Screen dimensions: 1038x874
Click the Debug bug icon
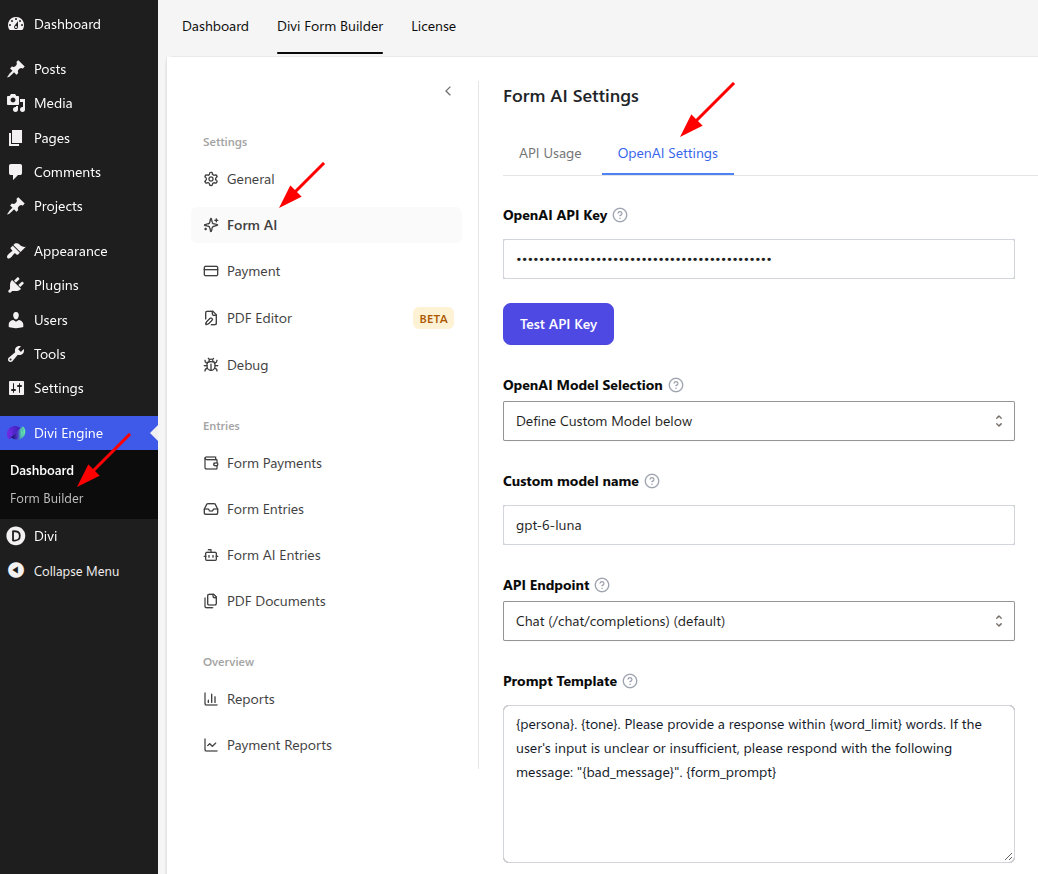coord(211,365)
